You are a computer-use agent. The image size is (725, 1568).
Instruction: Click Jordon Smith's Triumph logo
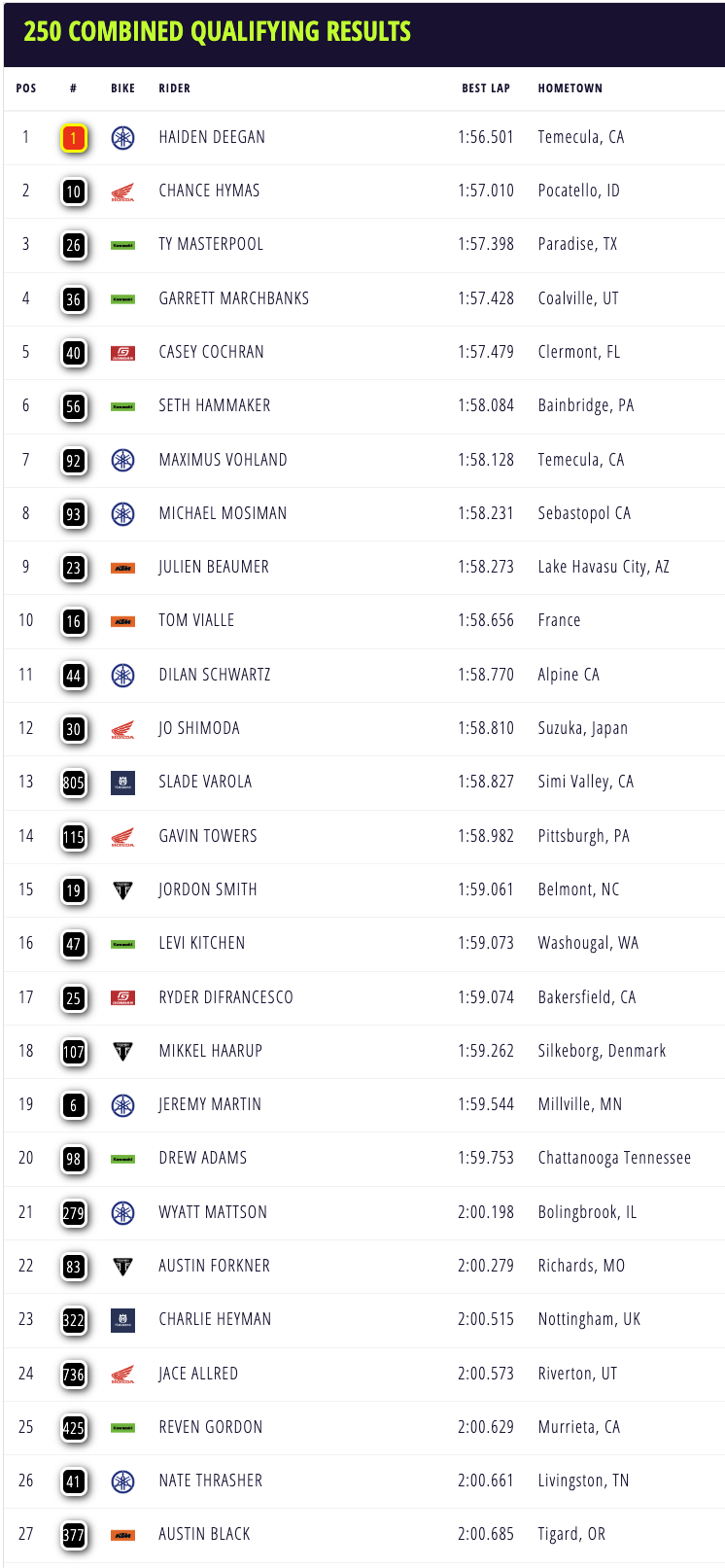point(122,890)
